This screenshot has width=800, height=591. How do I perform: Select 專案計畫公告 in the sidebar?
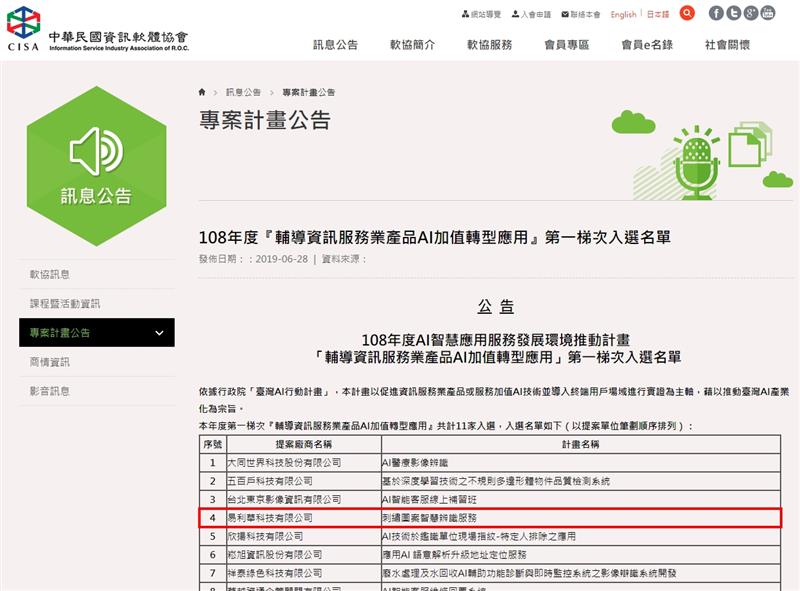tap(96, 333)
